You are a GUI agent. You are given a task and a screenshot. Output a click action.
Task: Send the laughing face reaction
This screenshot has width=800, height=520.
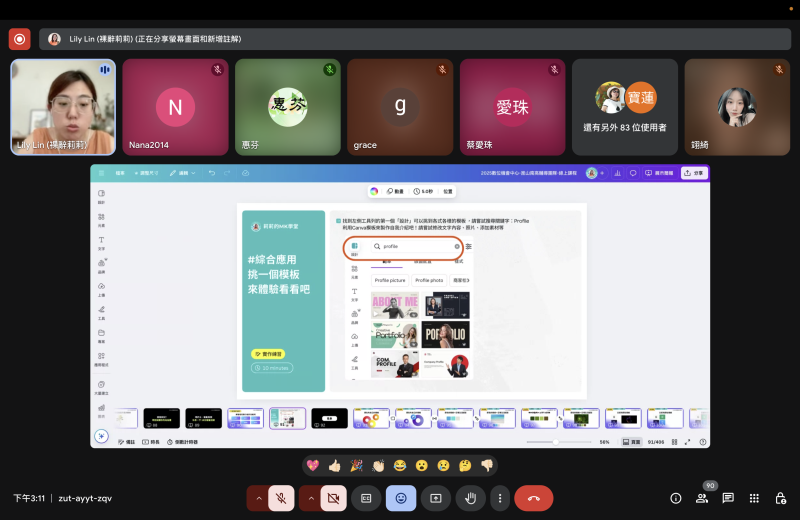400,465
